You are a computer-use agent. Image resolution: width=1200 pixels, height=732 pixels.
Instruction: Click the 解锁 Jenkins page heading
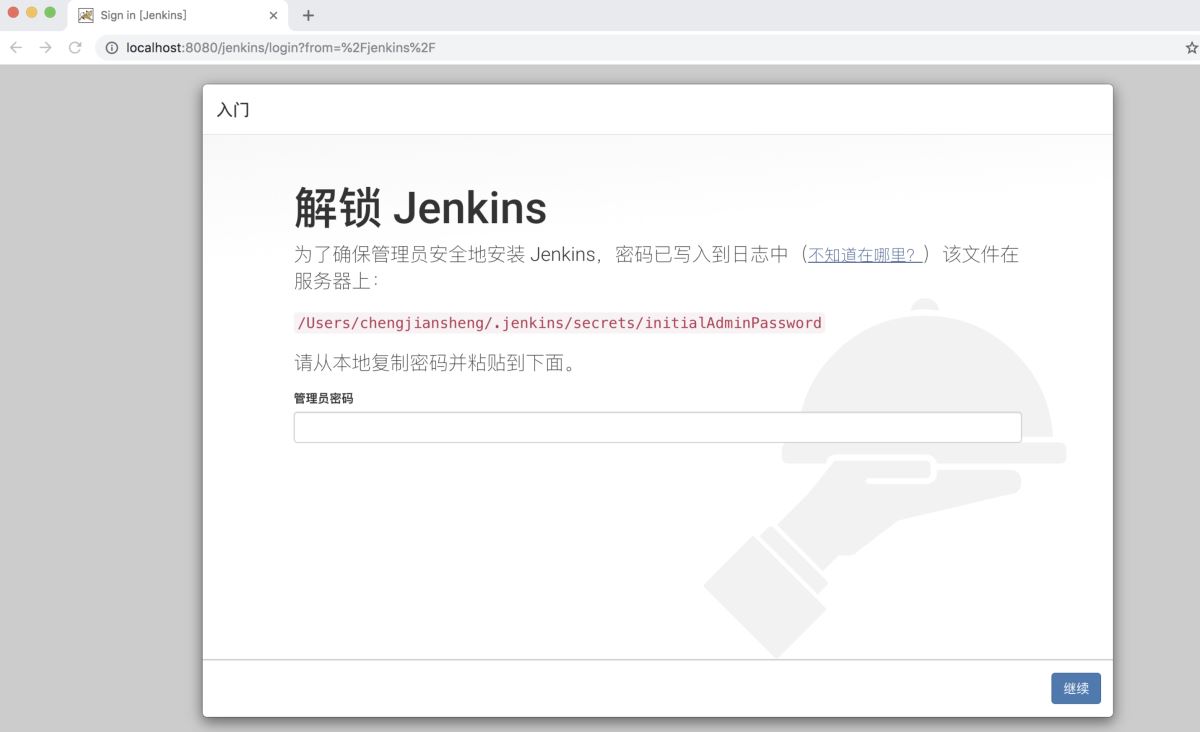[x=420, y=207]
